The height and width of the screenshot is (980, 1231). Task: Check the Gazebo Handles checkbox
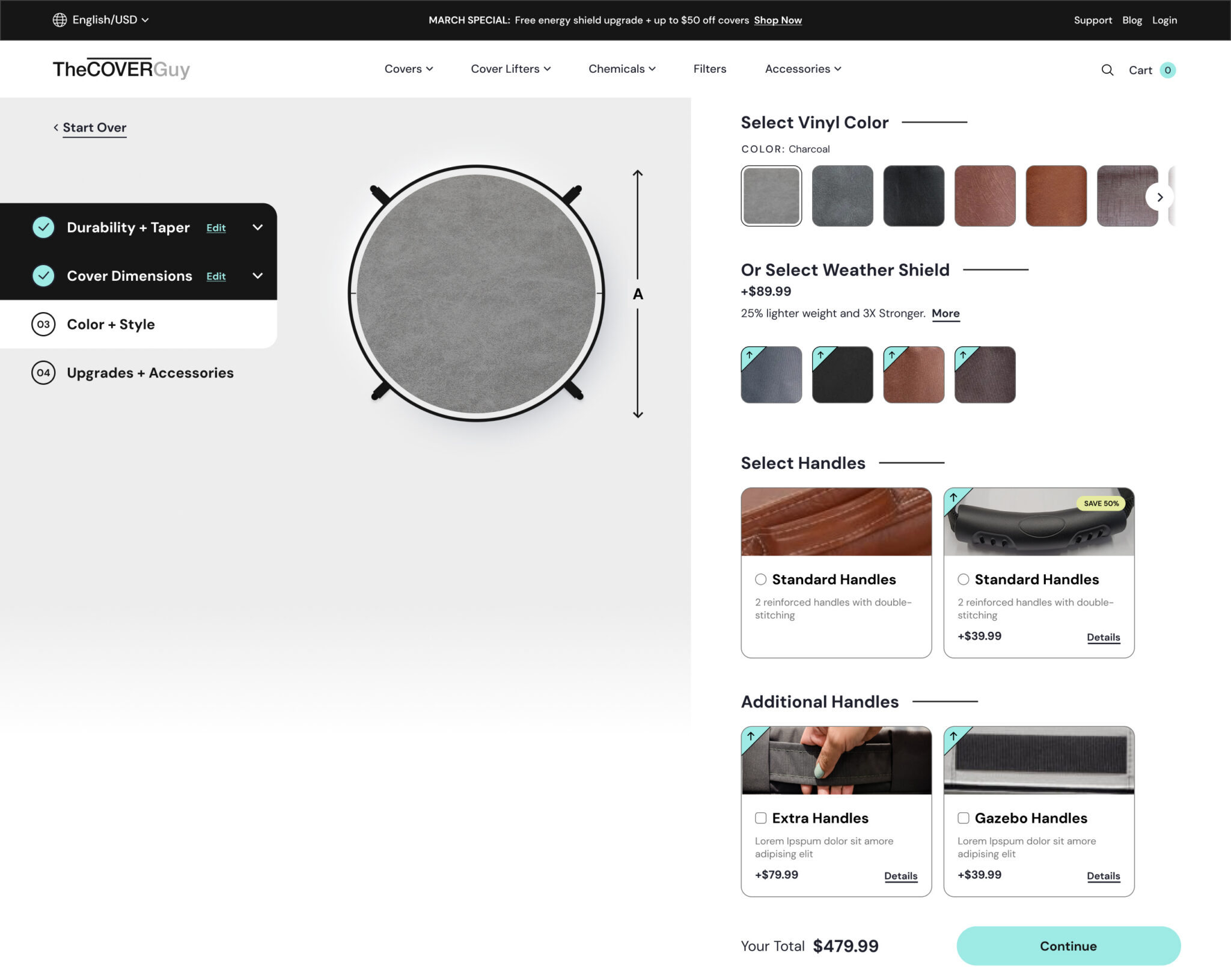pyautogui.click(x=964, y=818)
